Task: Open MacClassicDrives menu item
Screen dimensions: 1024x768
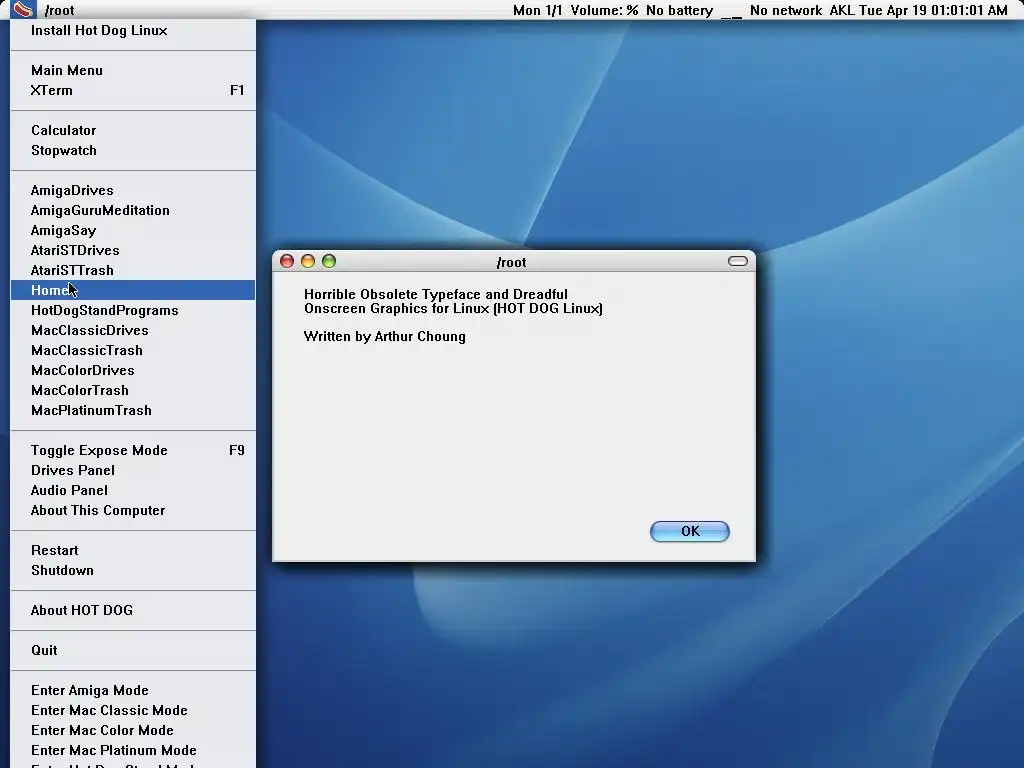Action: coord(133,330)
